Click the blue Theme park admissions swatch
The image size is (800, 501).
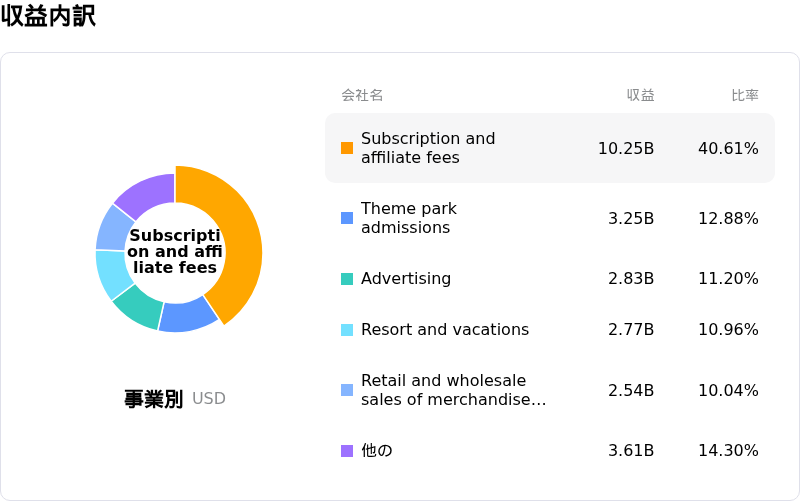point(347,218)
